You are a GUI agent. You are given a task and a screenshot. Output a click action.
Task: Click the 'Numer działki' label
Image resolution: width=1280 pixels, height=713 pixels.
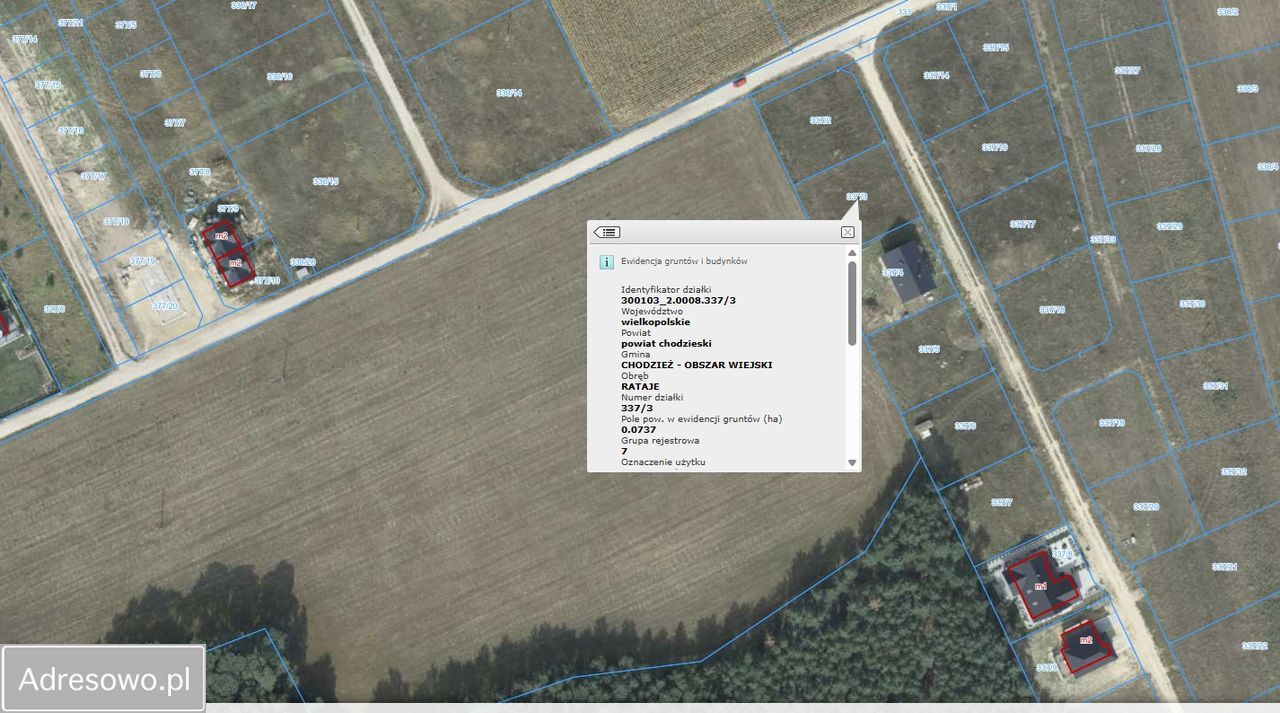(652, 397)
